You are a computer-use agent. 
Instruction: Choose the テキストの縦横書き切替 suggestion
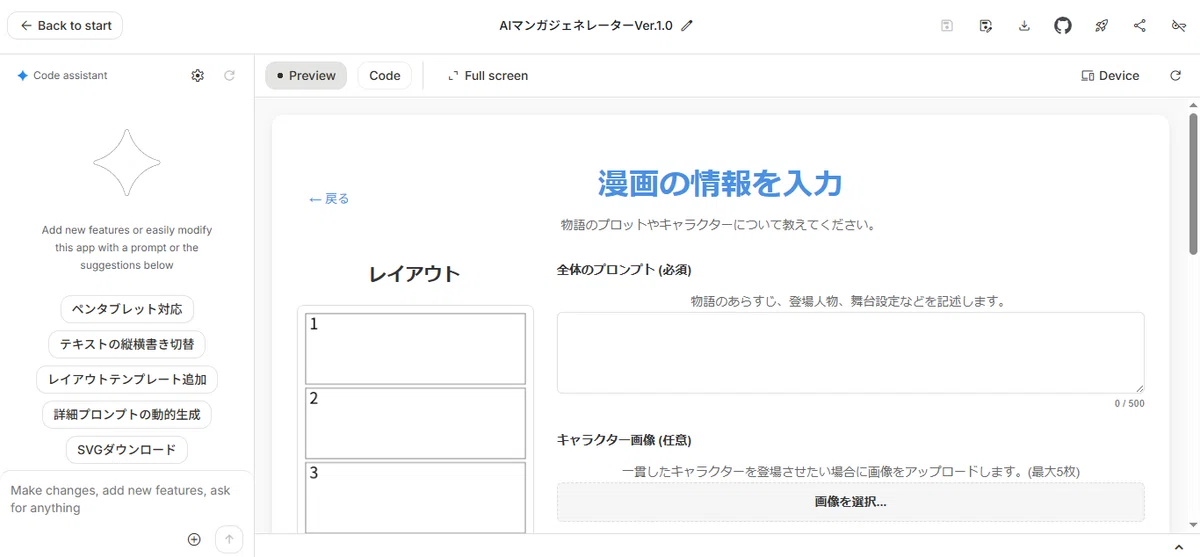point(127,344)
